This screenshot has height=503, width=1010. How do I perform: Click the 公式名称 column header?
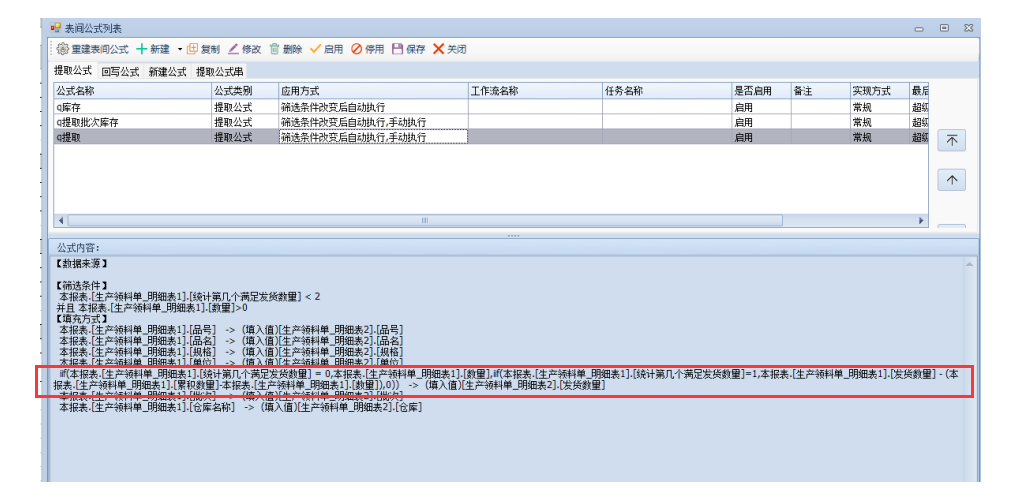130,91
